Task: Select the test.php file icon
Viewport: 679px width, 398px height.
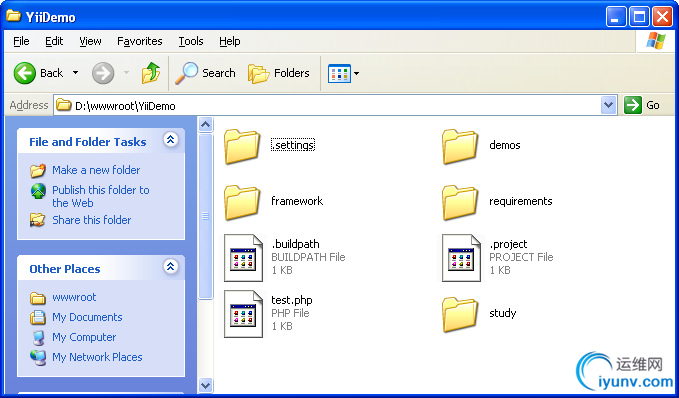Action: coord(243,314)
